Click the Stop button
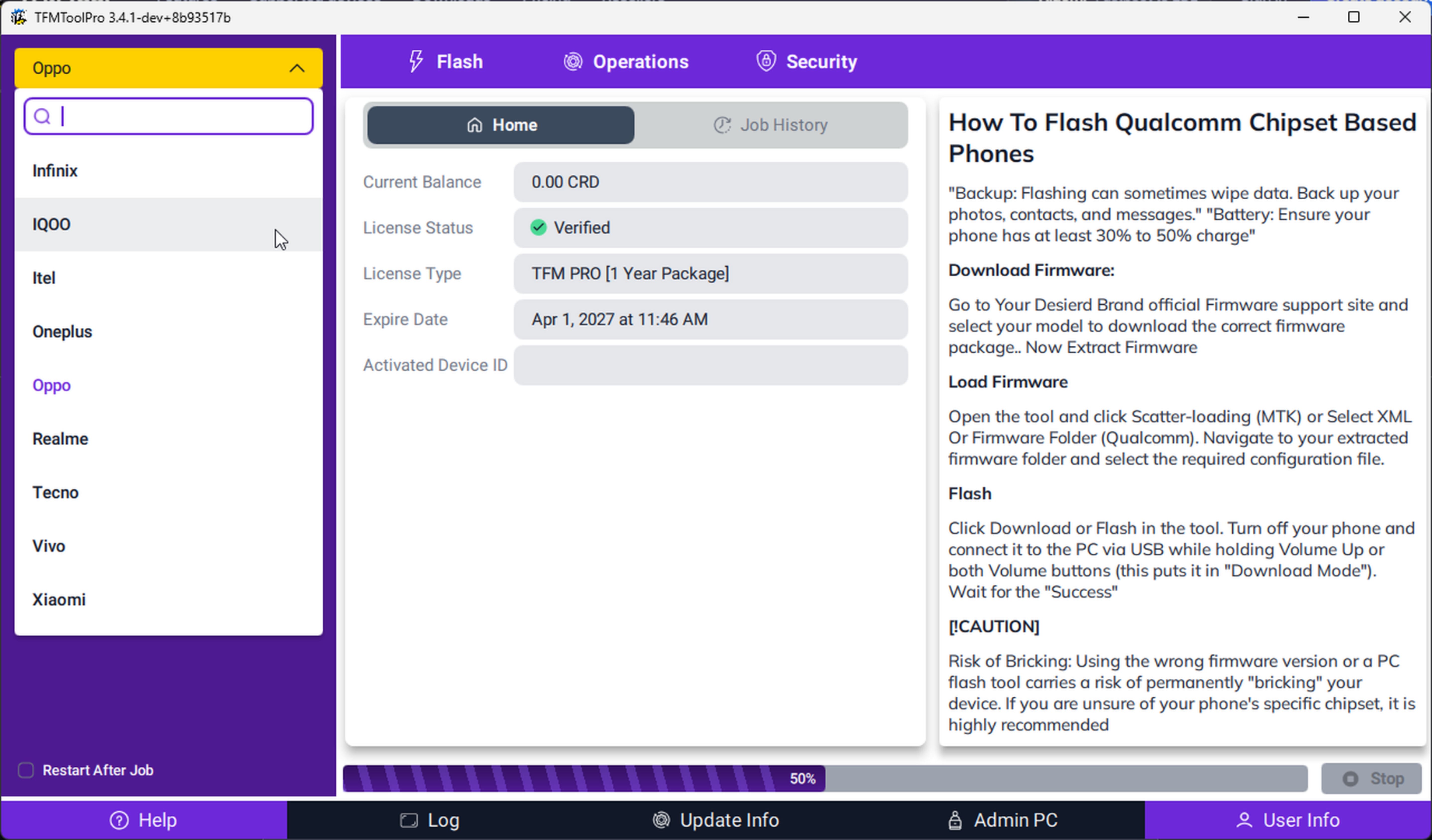This screenshot has width=1432, height=840. click(x=1372, y=779)
